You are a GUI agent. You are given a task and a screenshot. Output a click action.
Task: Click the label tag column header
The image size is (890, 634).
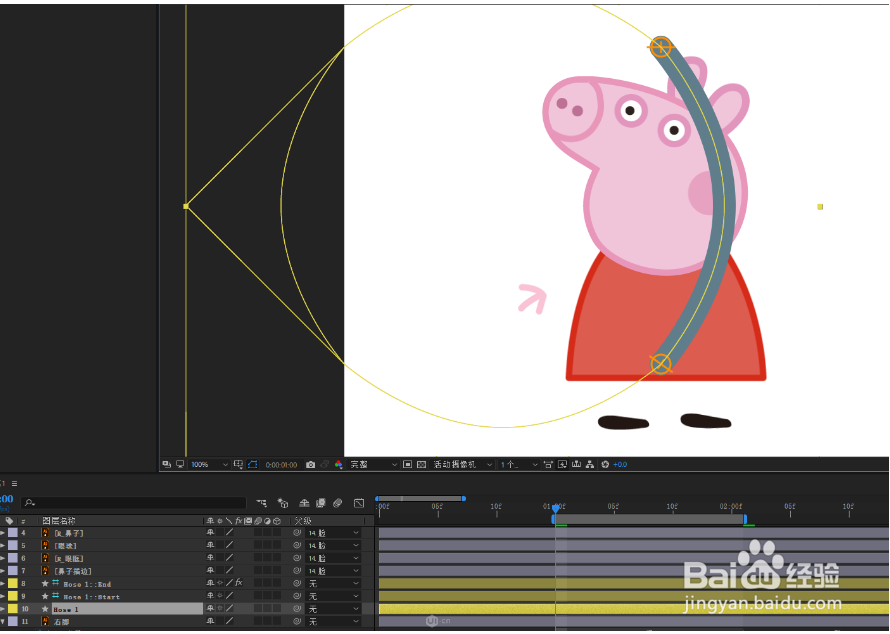point(9,520)
